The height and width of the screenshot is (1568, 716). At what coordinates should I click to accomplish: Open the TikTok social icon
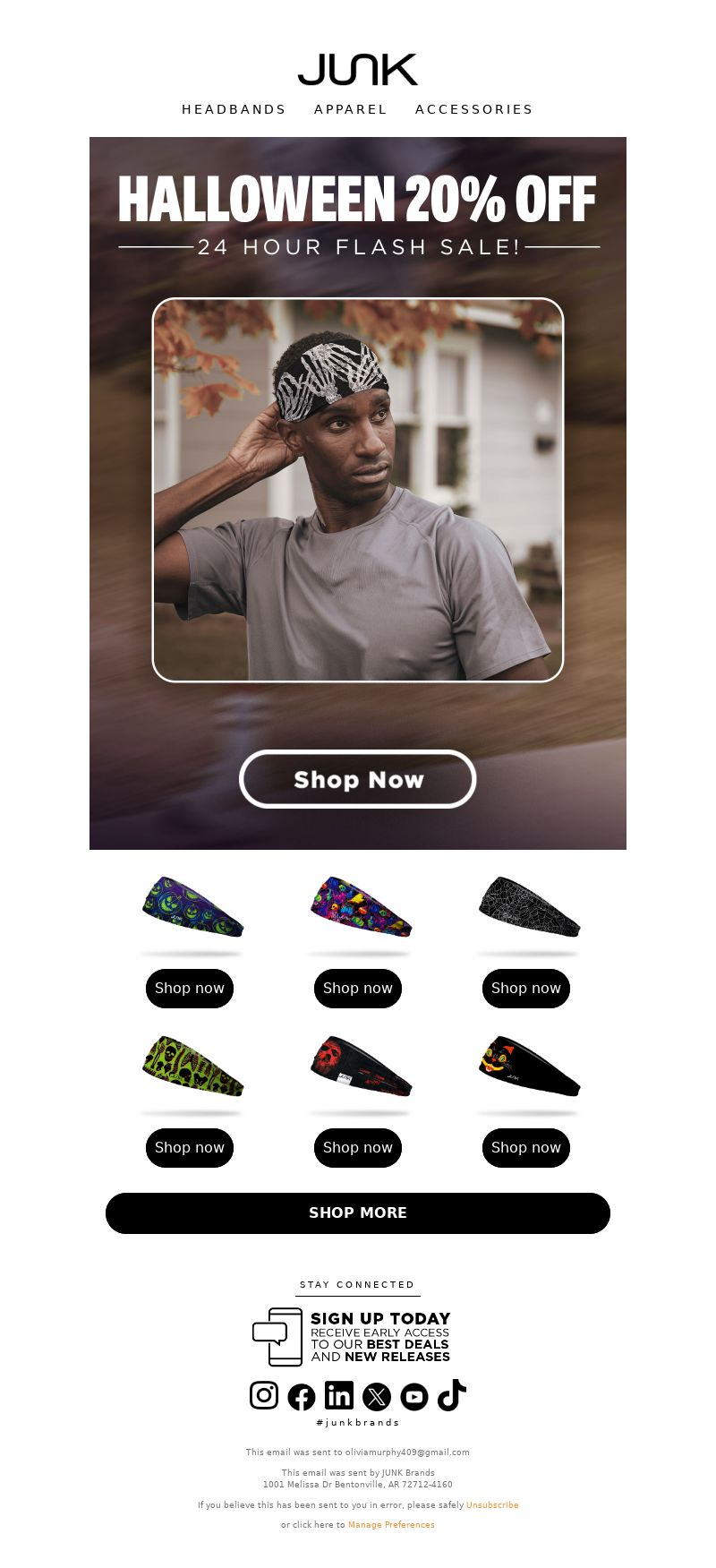[452, 1395]
